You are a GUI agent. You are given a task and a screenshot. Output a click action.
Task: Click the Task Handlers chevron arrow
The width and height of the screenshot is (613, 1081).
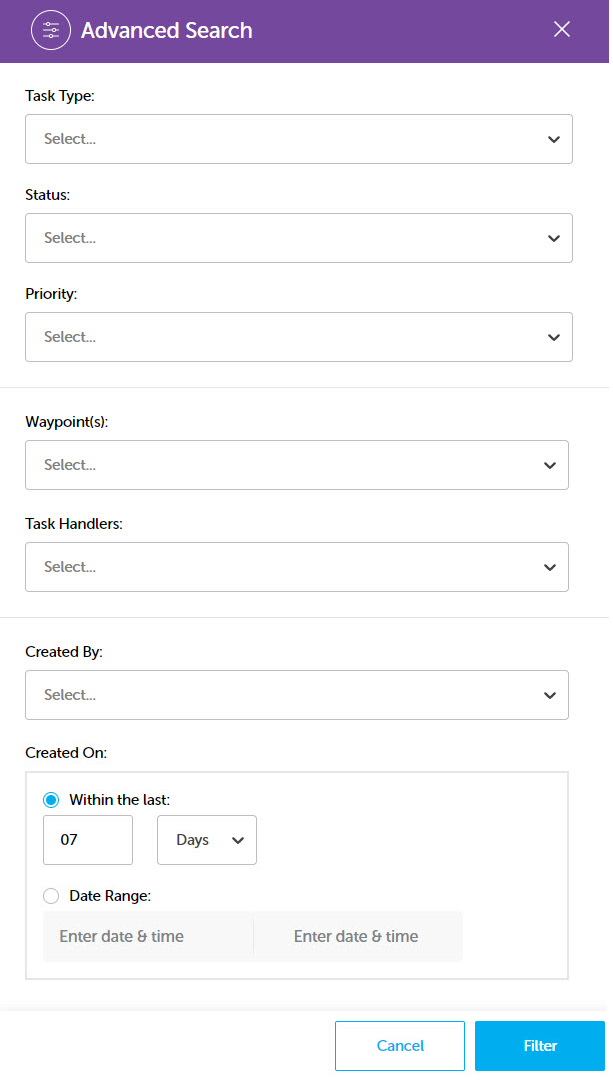click(x=550, y=567)
